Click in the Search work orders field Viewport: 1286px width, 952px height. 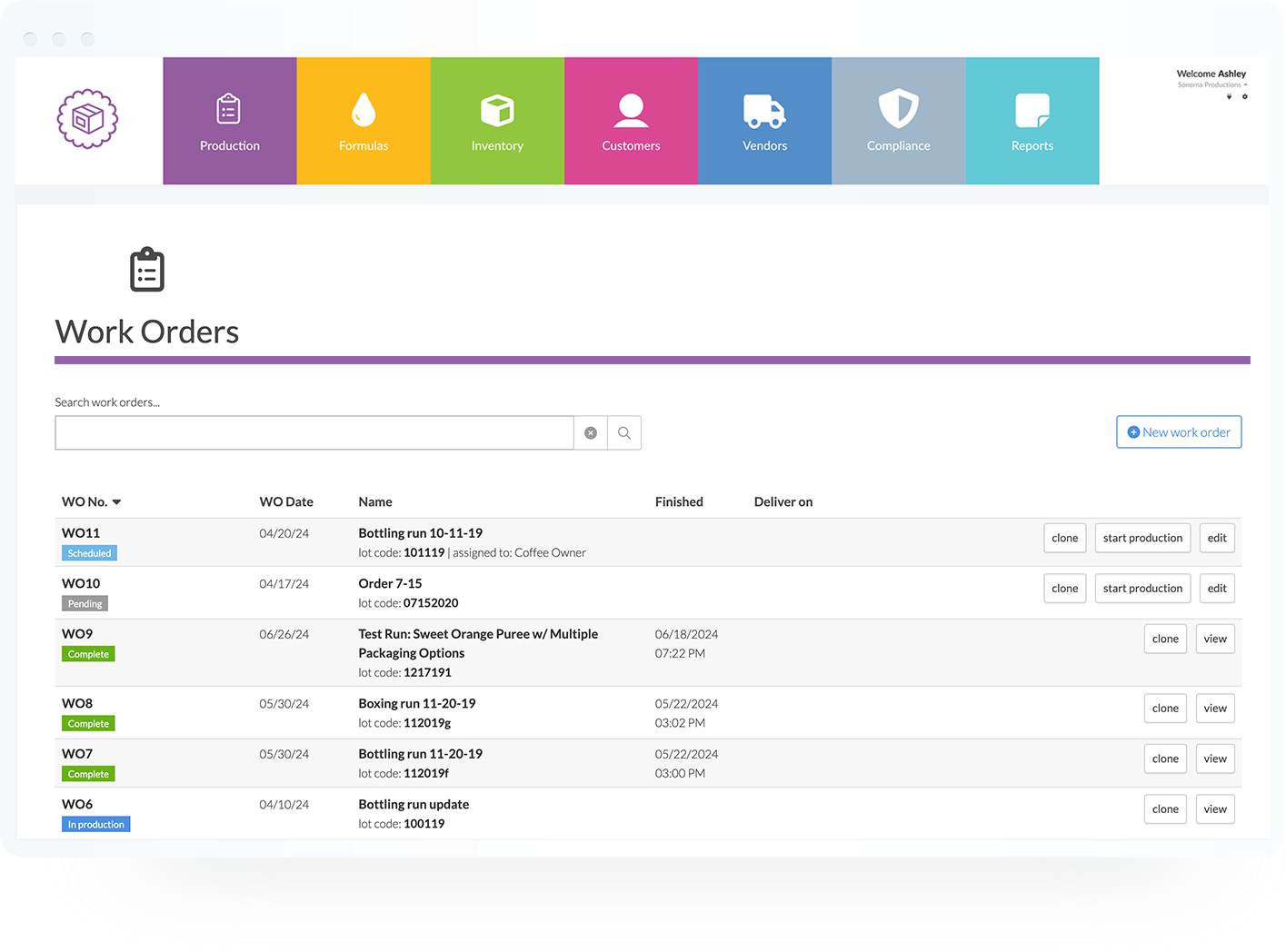[314, 433]
